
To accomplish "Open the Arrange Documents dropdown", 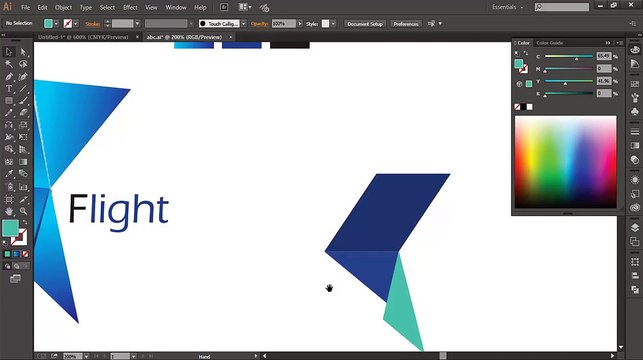I will [245, 7].
